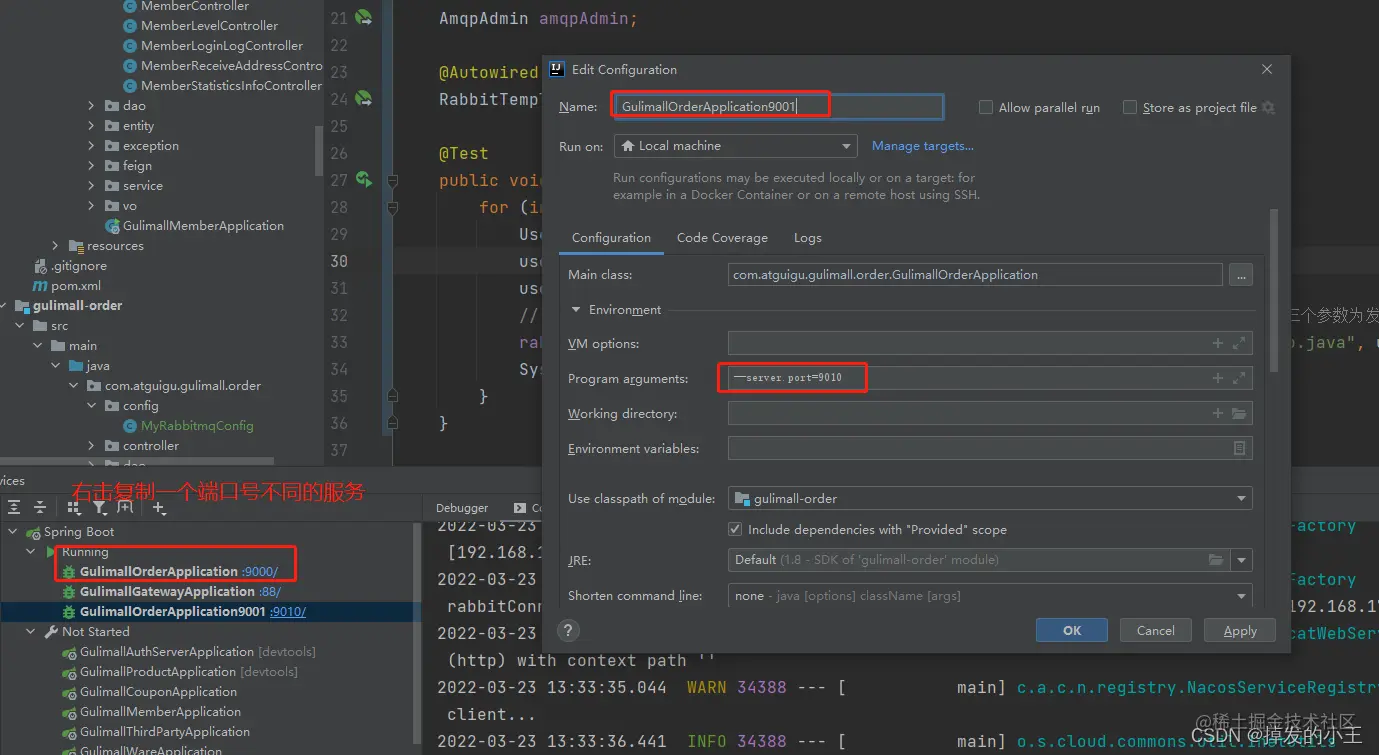Click Add Service plus icon
This screenshot has width=1379, height=755.
[x=158, y=508]
